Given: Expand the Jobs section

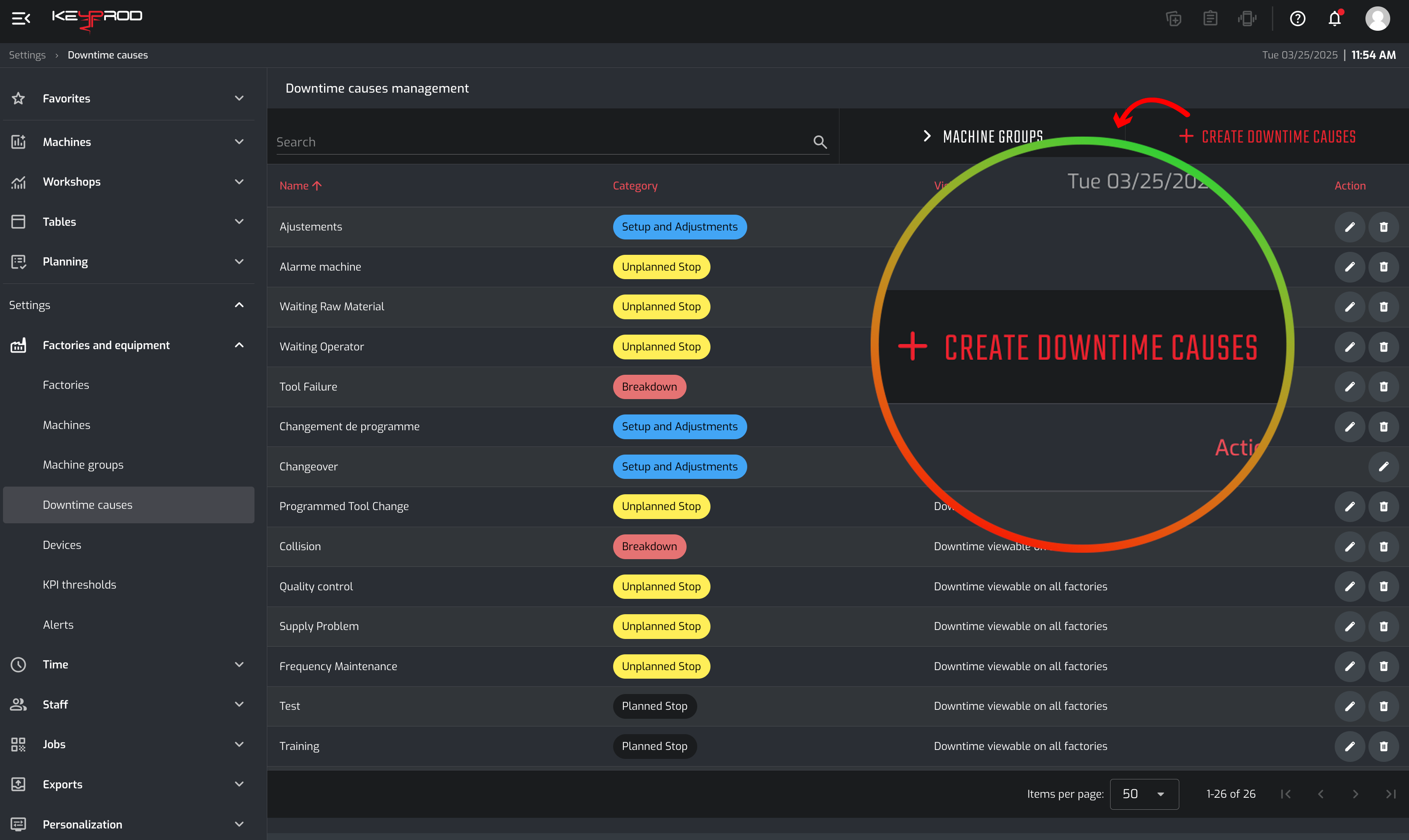Looking at the screenshot, I should click(x=129, y=744).
